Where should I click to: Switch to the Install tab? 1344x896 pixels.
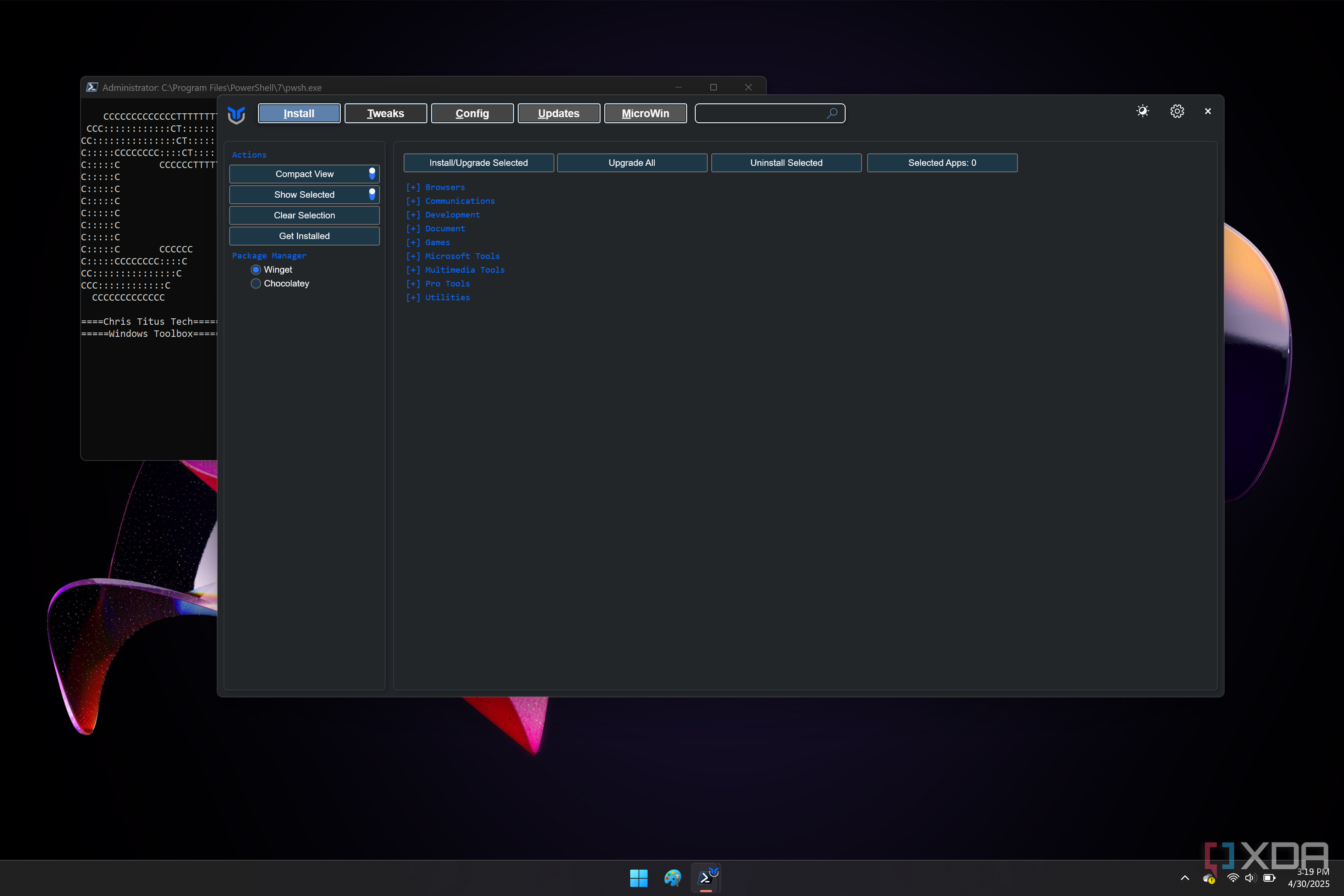coord(299,113)
